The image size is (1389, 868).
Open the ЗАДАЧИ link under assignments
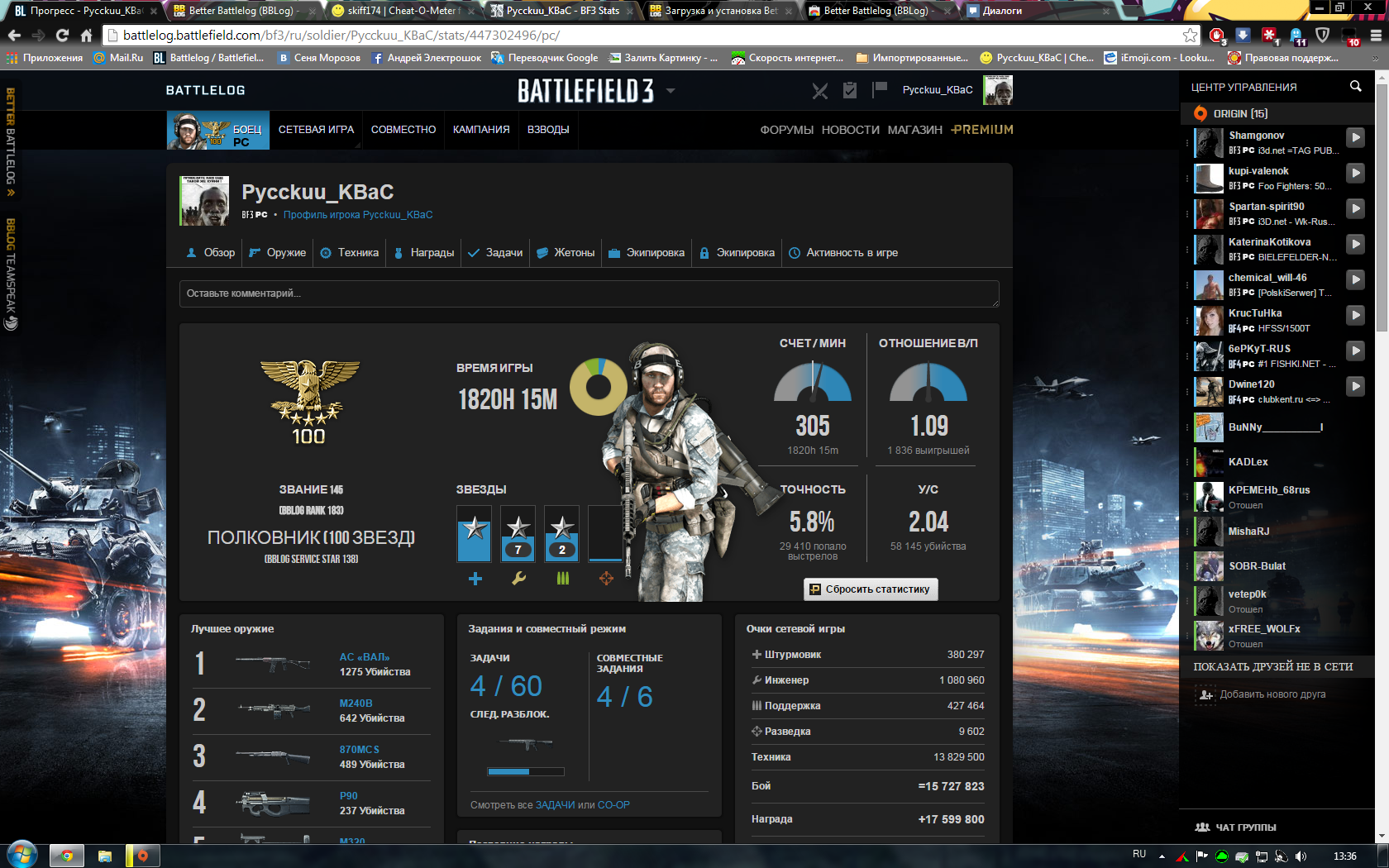555,805
